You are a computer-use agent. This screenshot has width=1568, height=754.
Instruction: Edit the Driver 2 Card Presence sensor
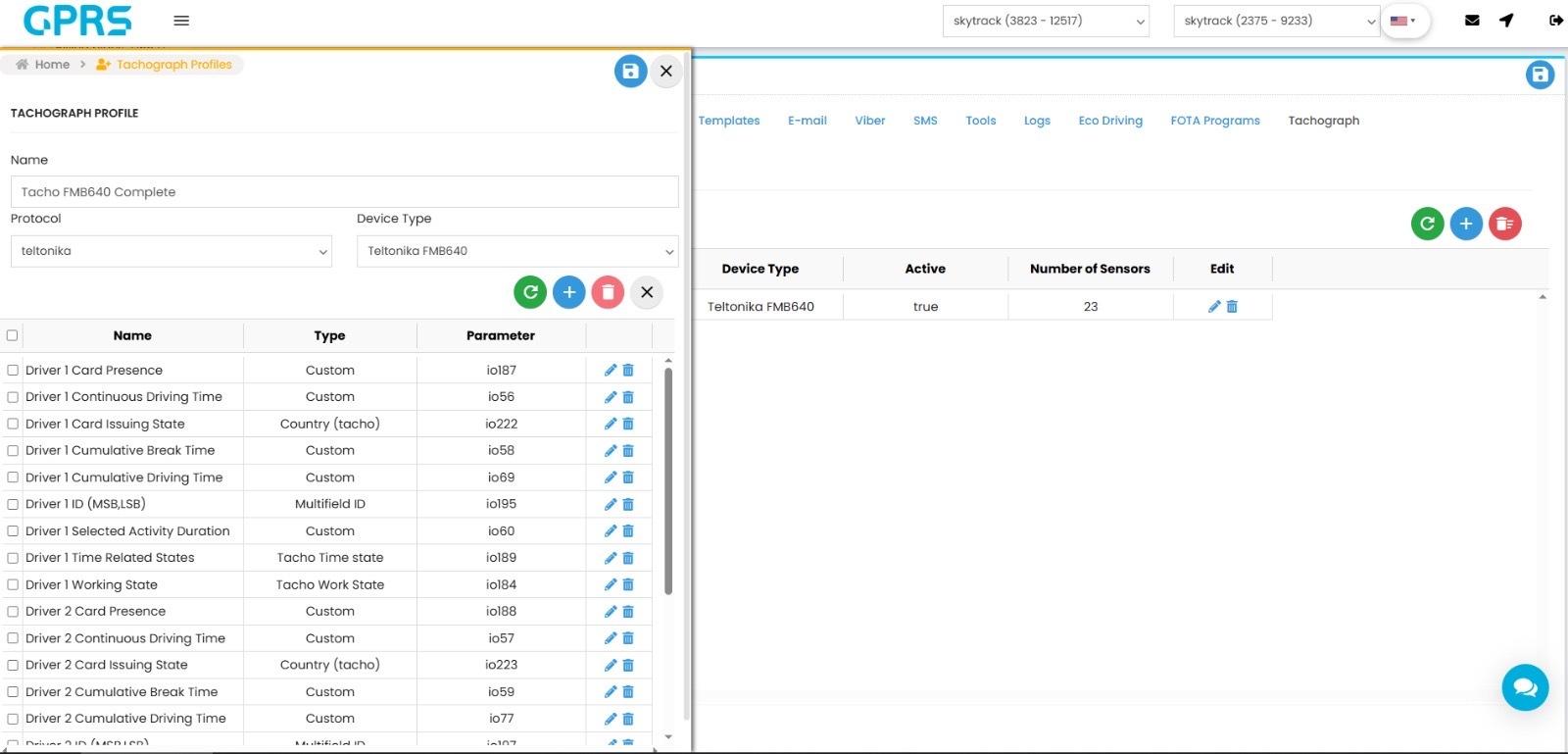[611, 612]
